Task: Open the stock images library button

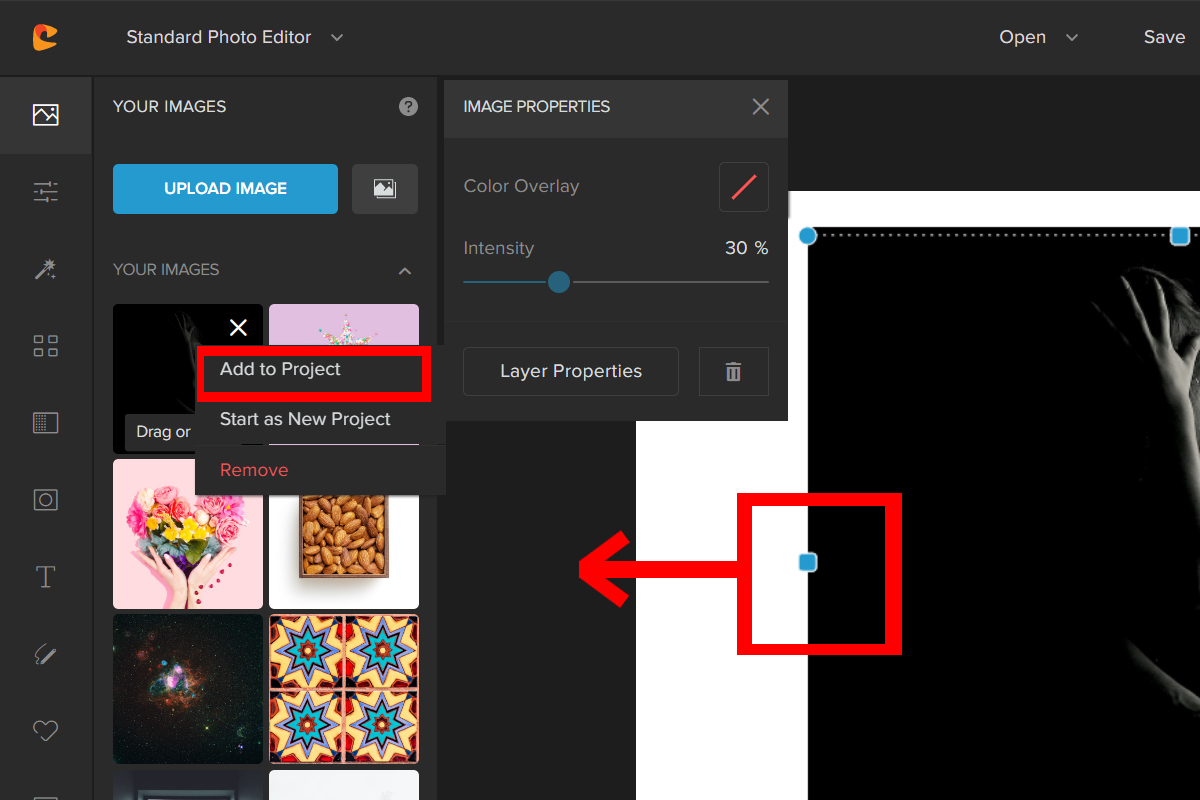Action: pyautogui.click(x=385, y=189)
